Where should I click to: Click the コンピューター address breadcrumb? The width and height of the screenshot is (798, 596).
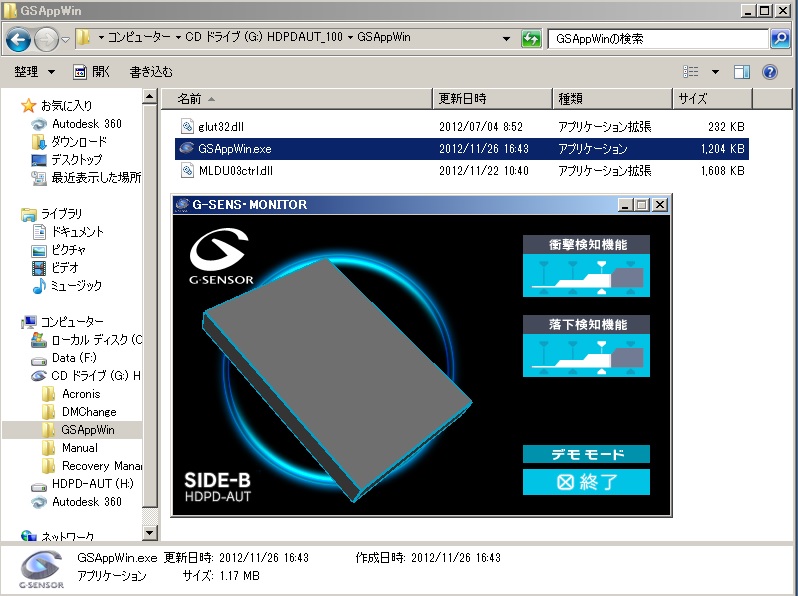coord(139,37)
